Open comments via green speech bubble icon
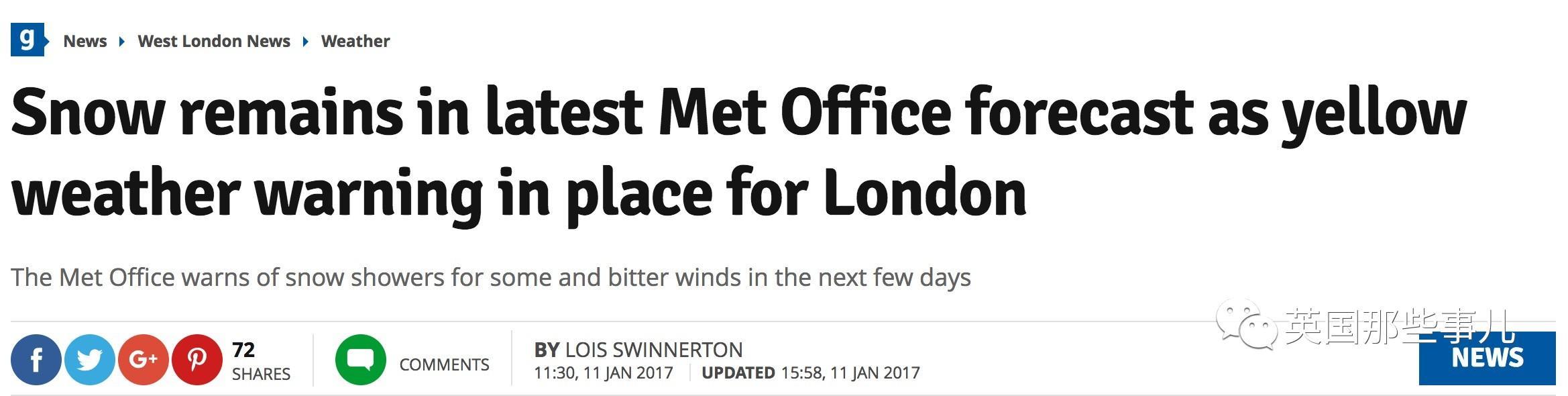 (361, 360)
